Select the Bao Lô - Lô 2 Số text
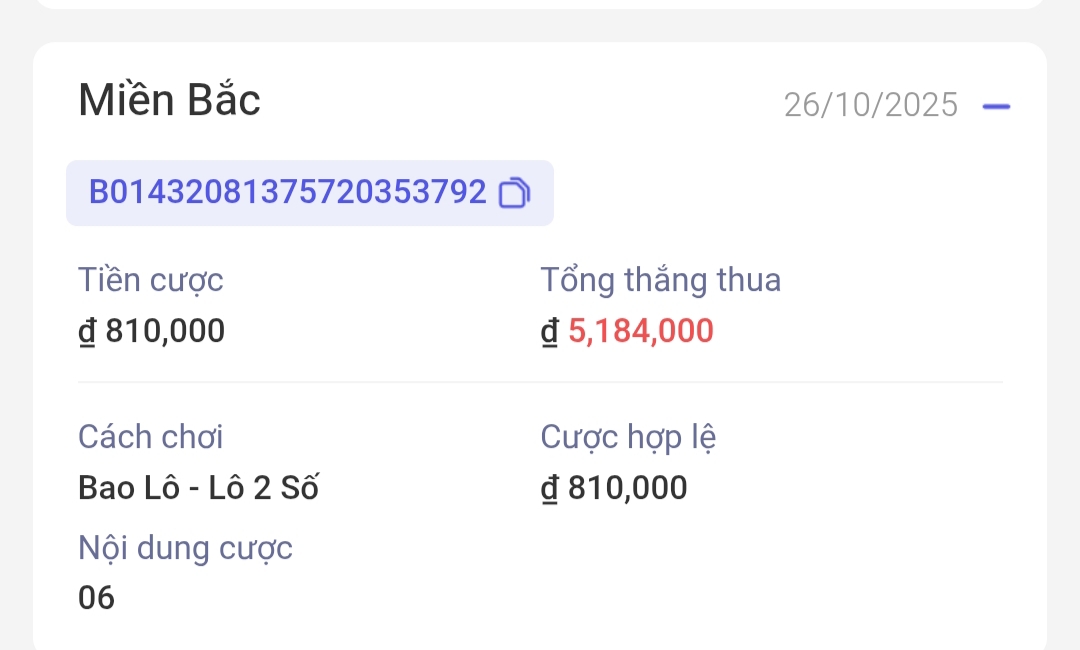 pos(198,488)
